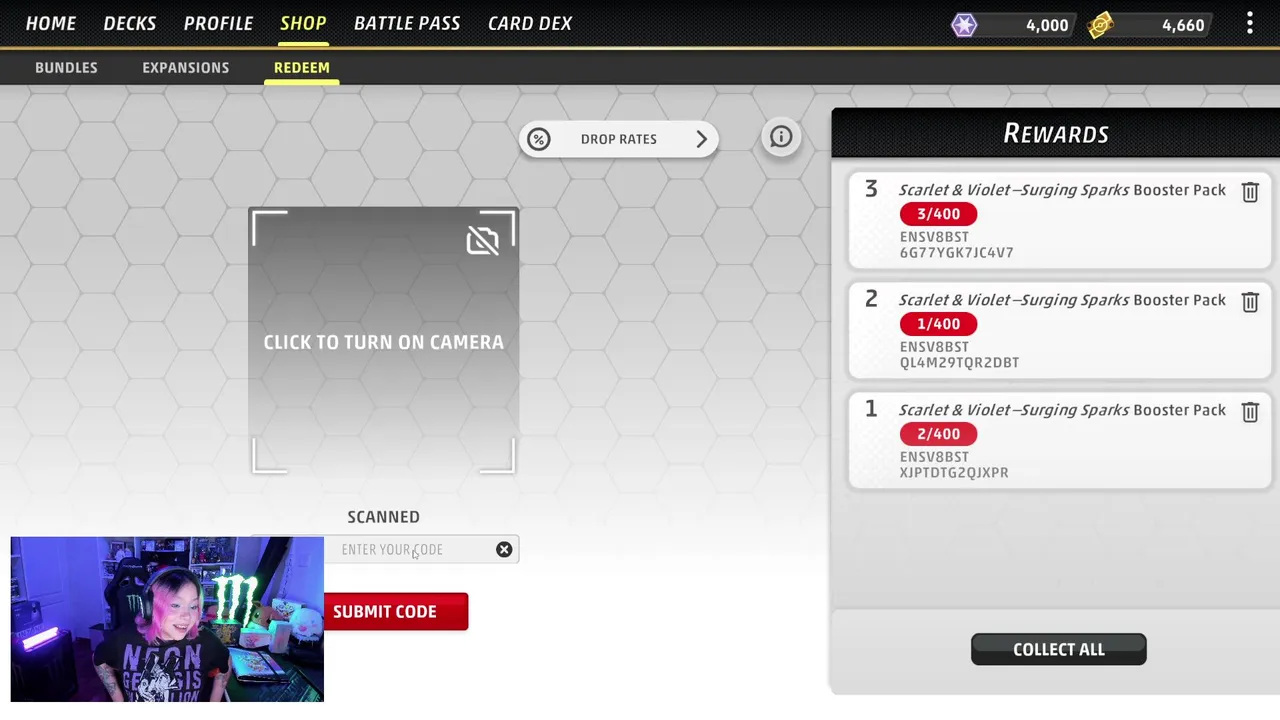Delete reward 1 with trash icon
The height and width of the screenshot is (720, 1280).
point(1250,412)
